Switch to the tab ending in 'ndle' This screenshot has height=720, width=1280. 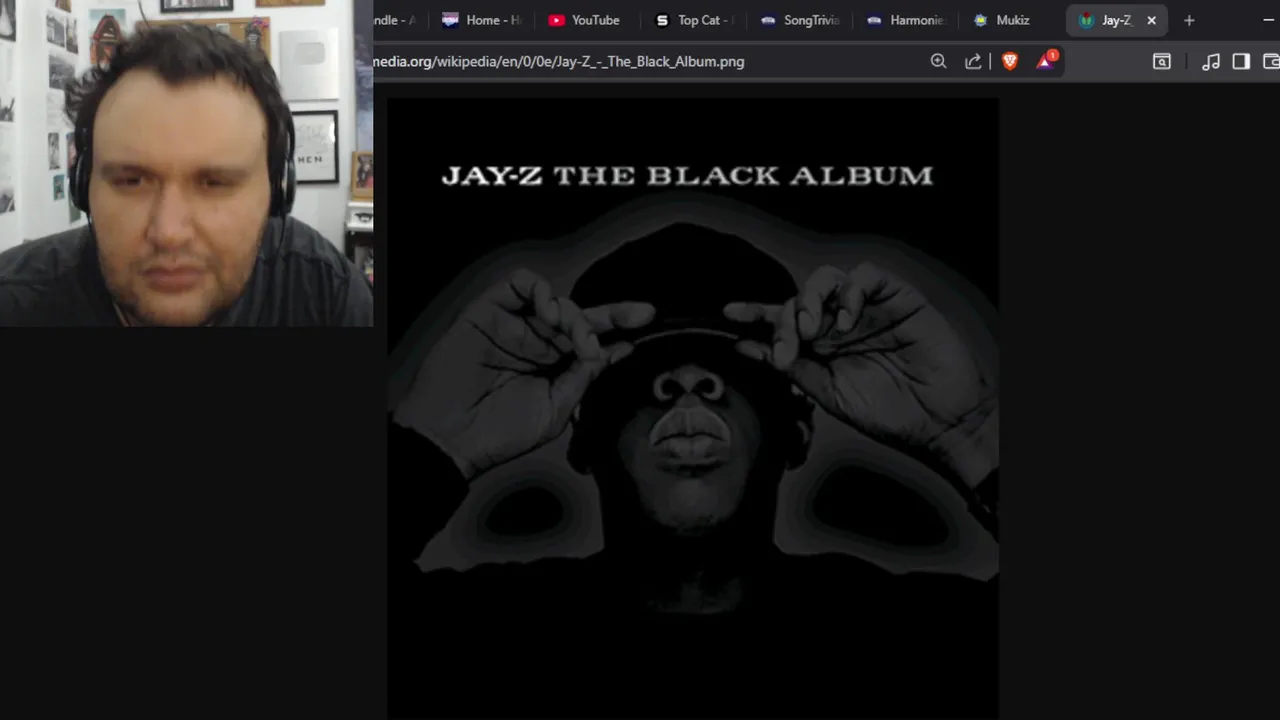tap(395, 20)
